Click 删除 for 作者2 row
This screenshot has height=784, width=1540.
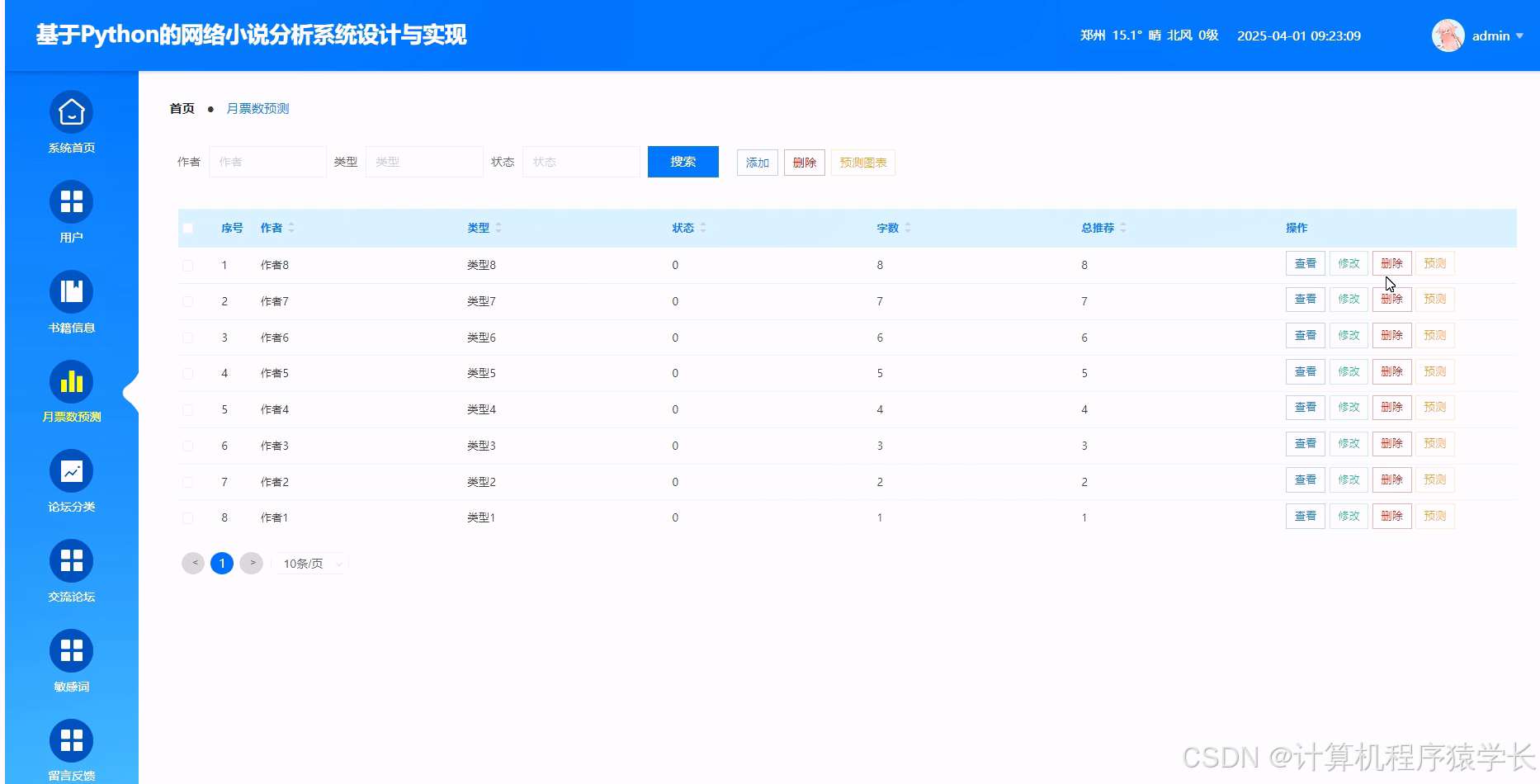pyautogui.click(x=1391, y=479)
